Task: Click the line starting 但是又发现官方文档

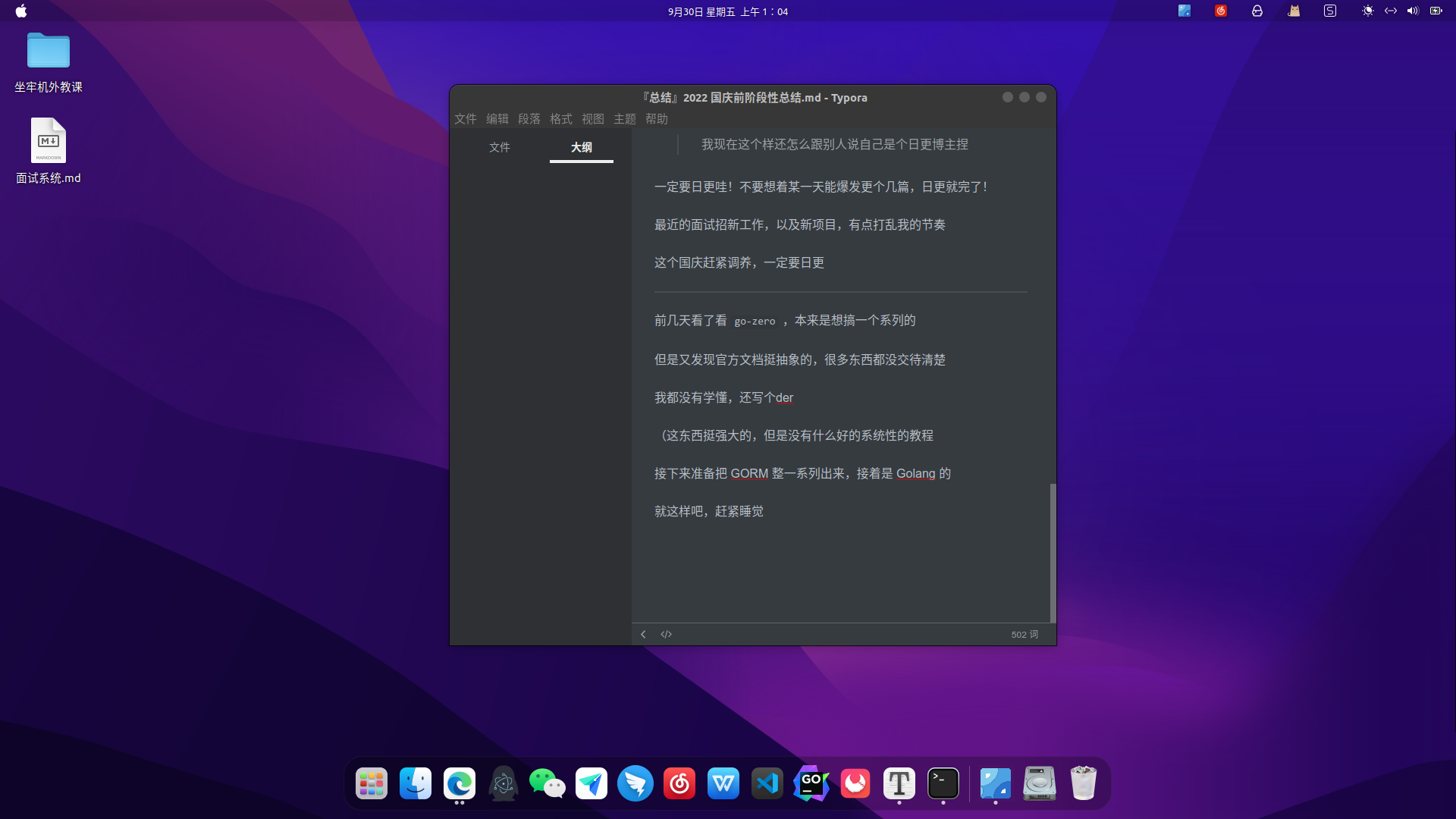Action: click(800, 359)
